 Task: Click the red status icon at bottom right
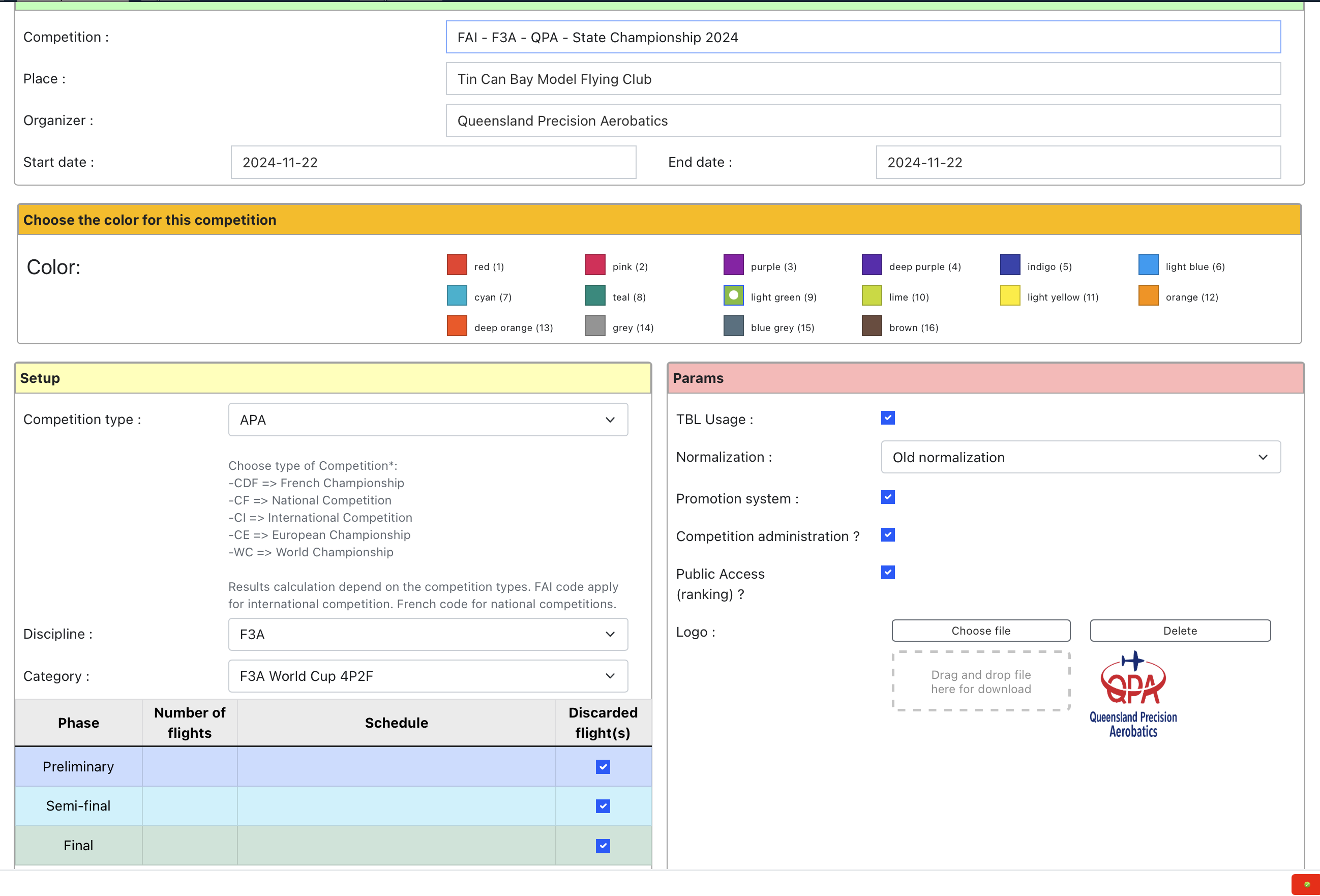(x=1306, y=884)
